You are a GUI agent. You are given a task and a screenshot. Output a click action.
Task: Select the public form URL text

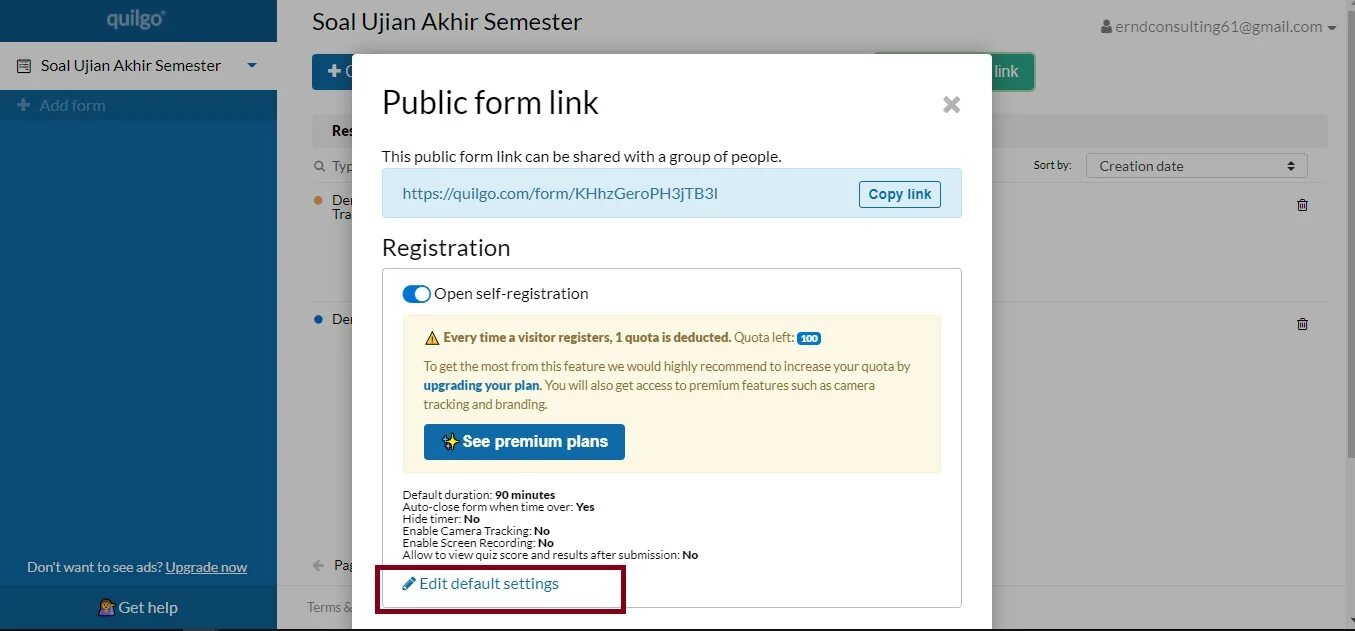coord(560,194)
